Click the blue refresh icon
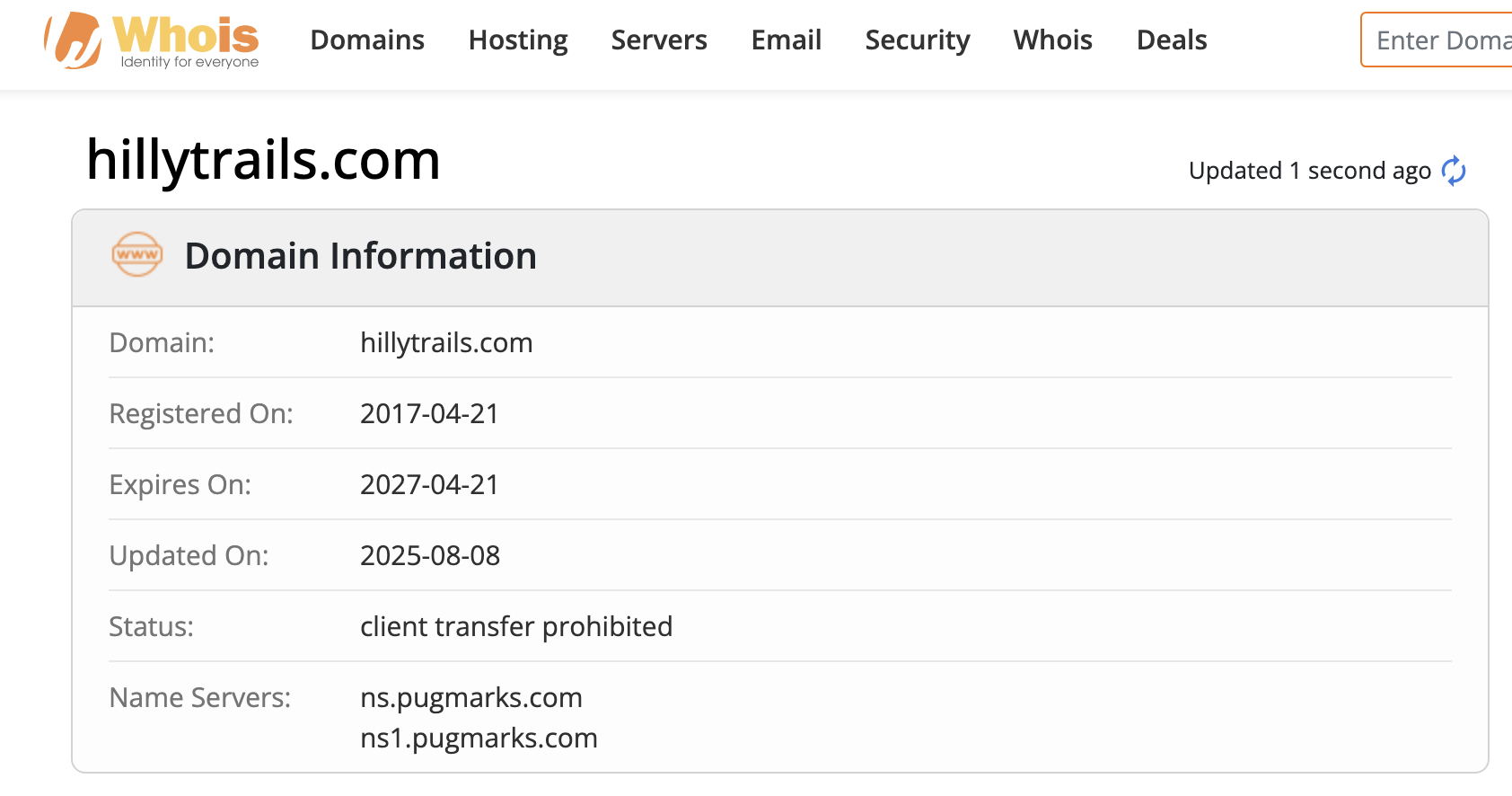This screenshot has height=796, width=1512. 1453,171
